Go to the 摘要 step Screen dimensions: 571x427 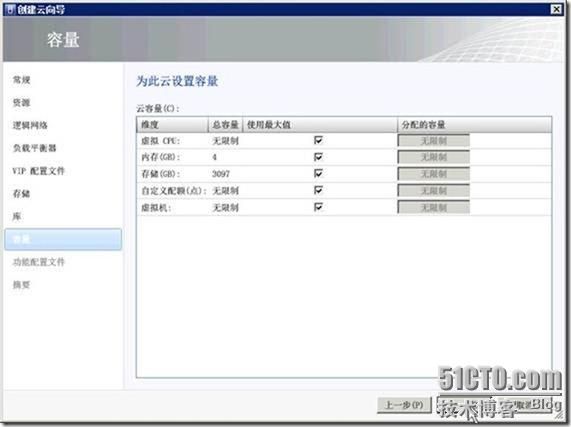[x=21, y=285]
